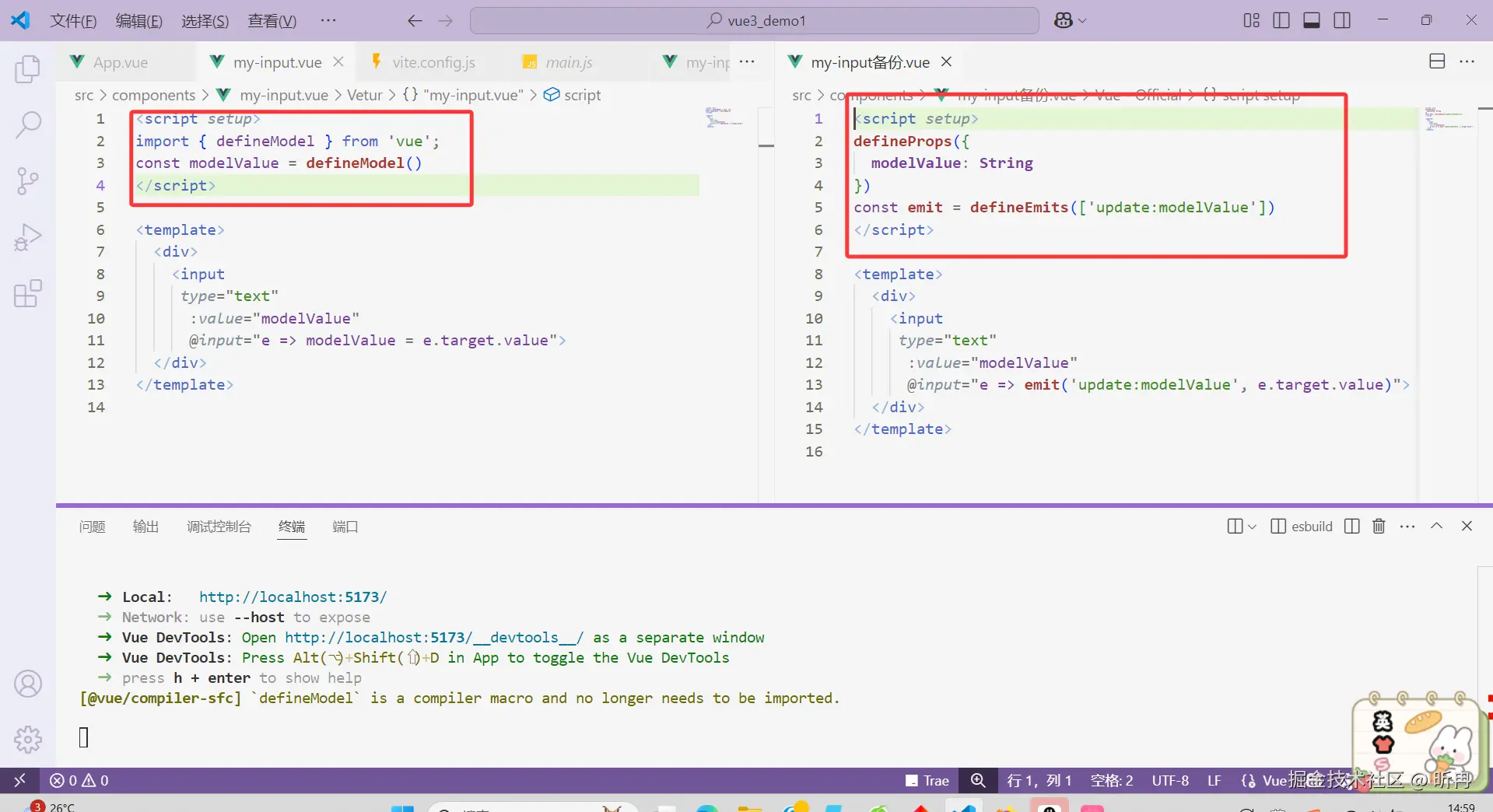The height and width of the screenshot is (812, 1493).
Task: Toggle the primary side bar
Action: click(1281, 20)
